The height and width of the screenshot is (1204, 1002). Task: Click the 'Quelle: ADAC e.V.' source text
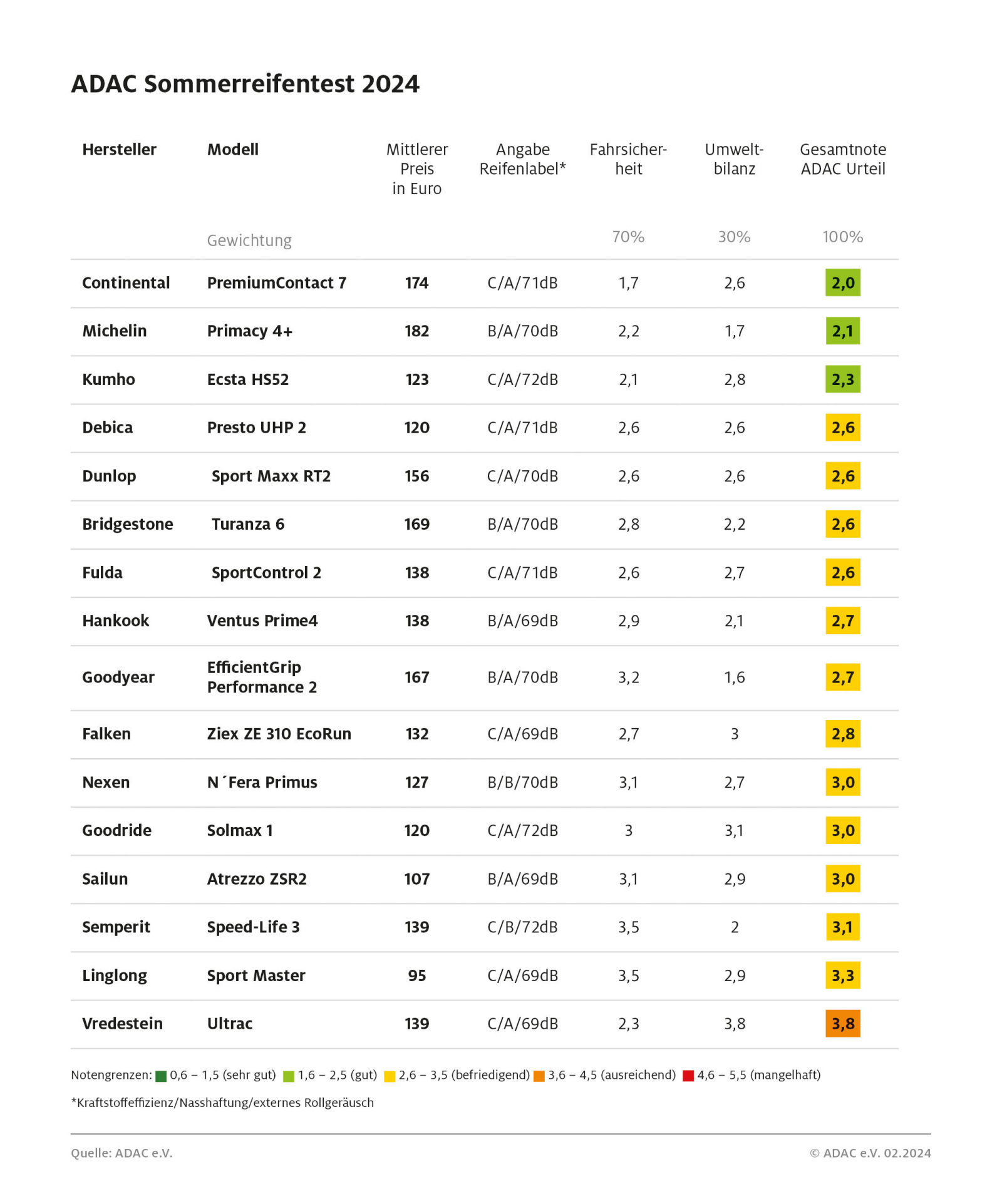(121, 1153)
